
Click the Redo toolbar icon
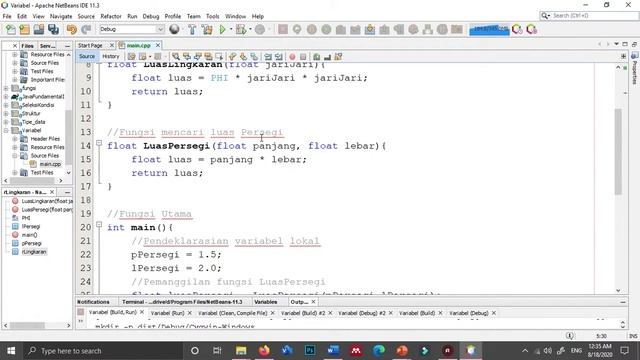(86, 29)
